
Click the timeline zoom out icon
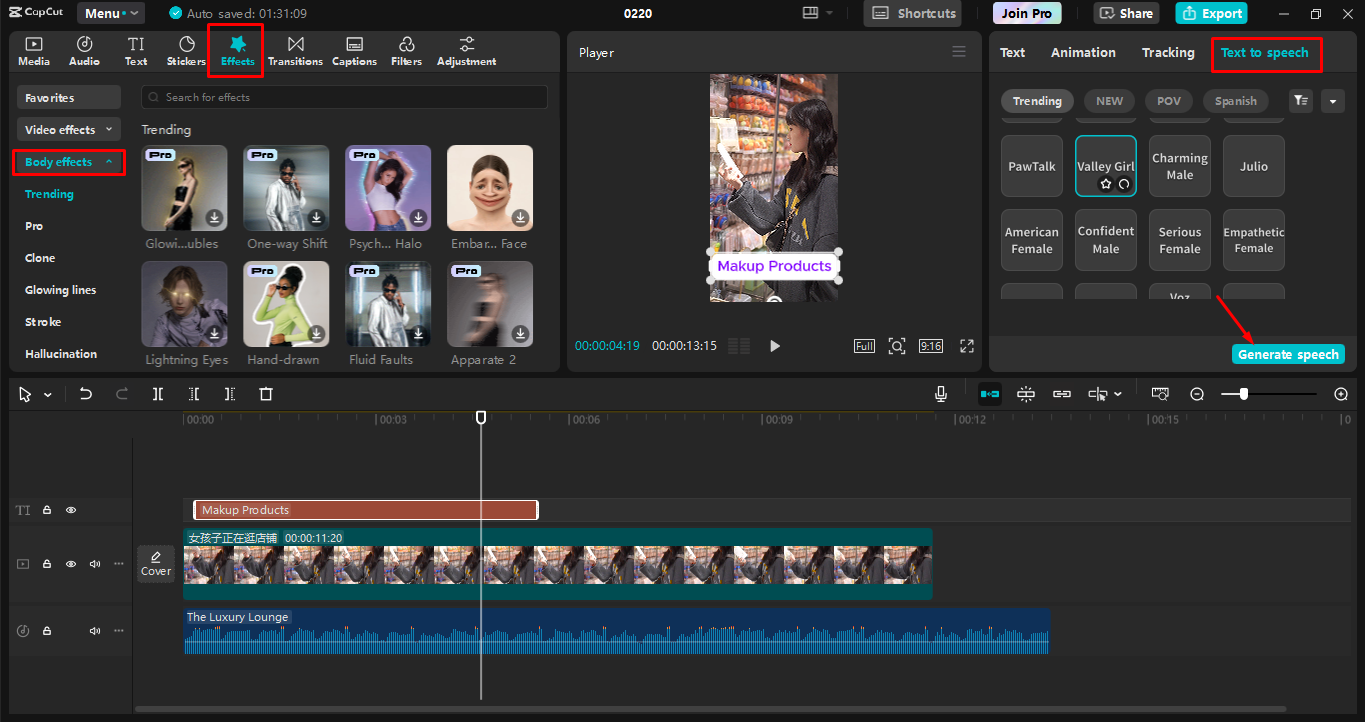[x=1197, y=395]
